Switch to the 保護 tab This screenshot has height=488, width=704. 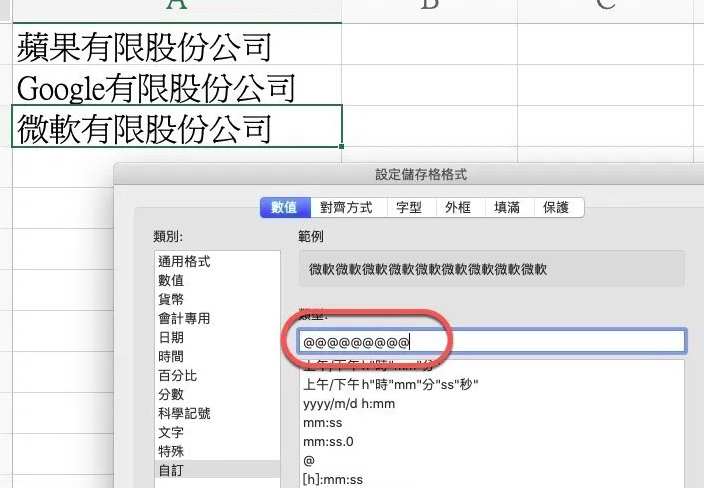[557, 207]
